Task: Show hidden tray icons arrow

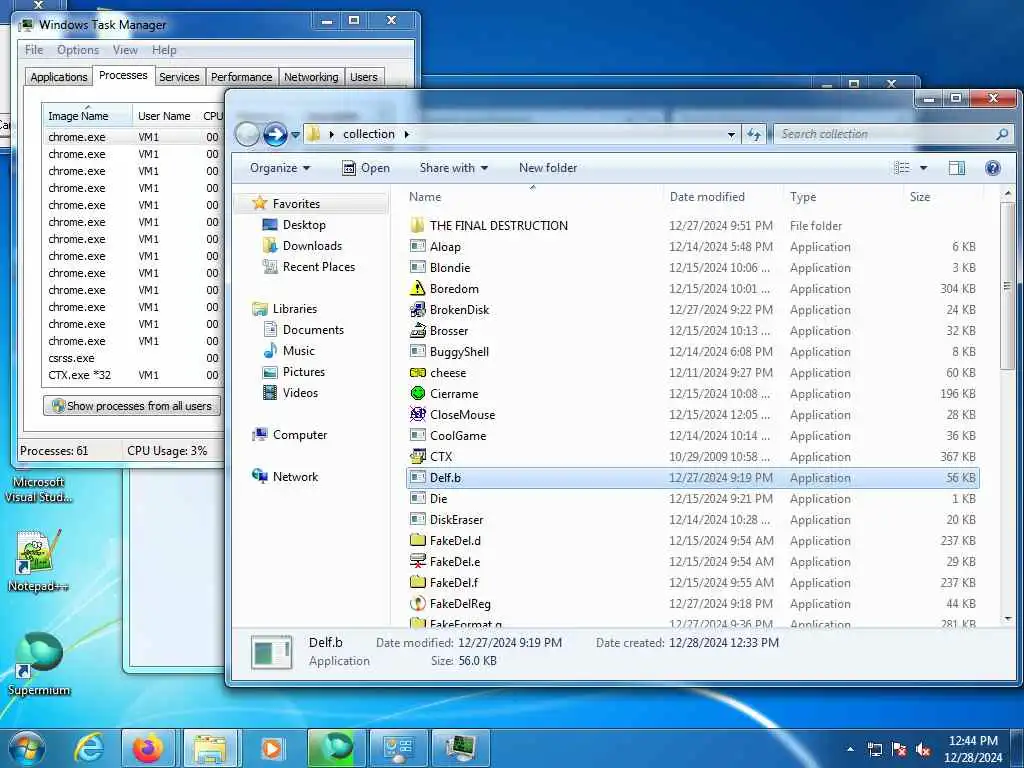Action: pos(850,749)
